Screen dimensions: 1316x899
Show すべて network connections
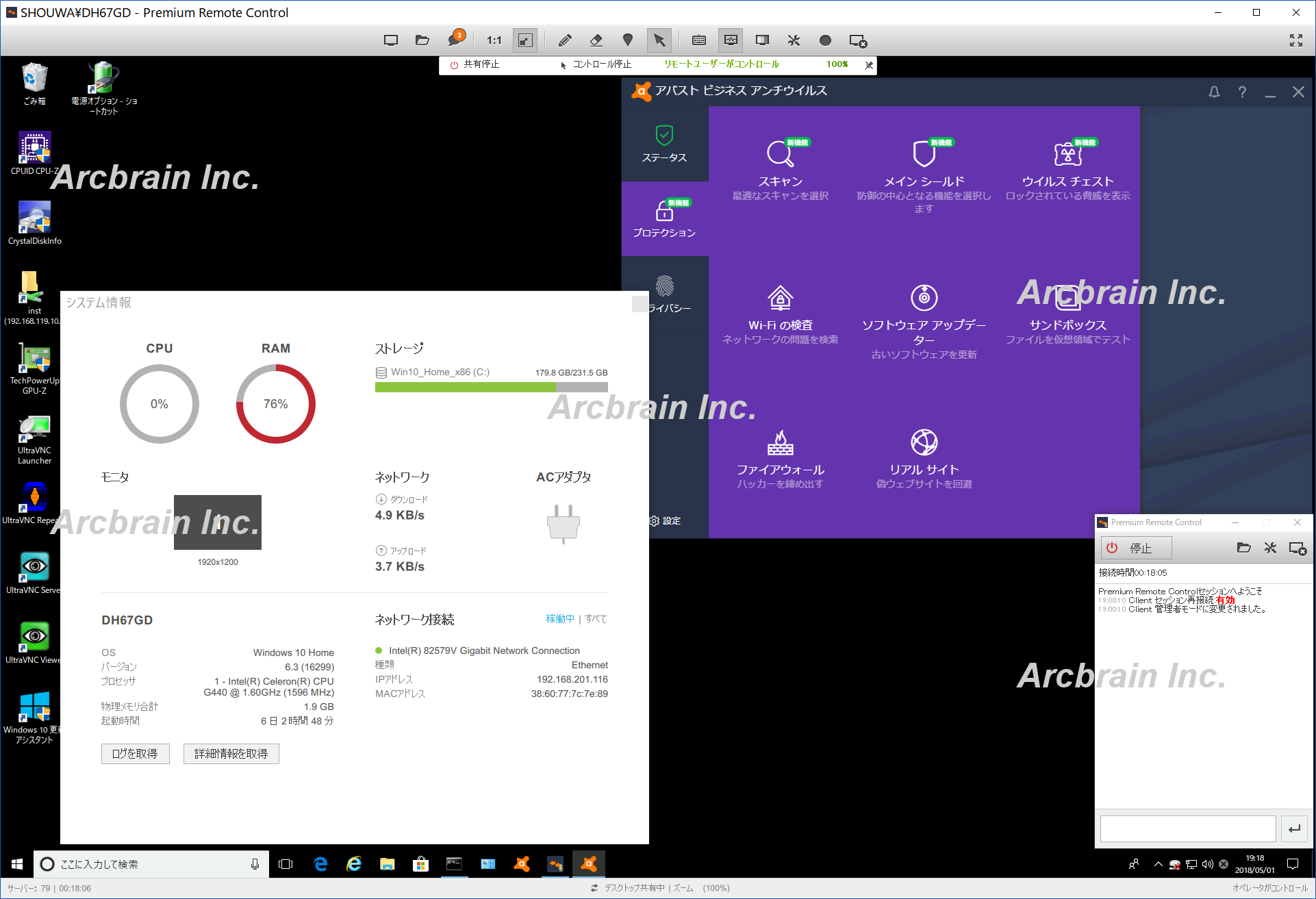[596, 619]
